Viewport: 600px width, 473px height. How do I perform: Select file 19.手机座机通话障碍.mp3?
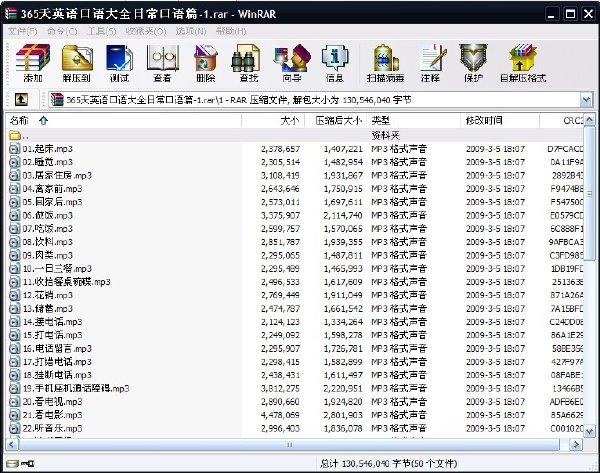click(76, 388)
